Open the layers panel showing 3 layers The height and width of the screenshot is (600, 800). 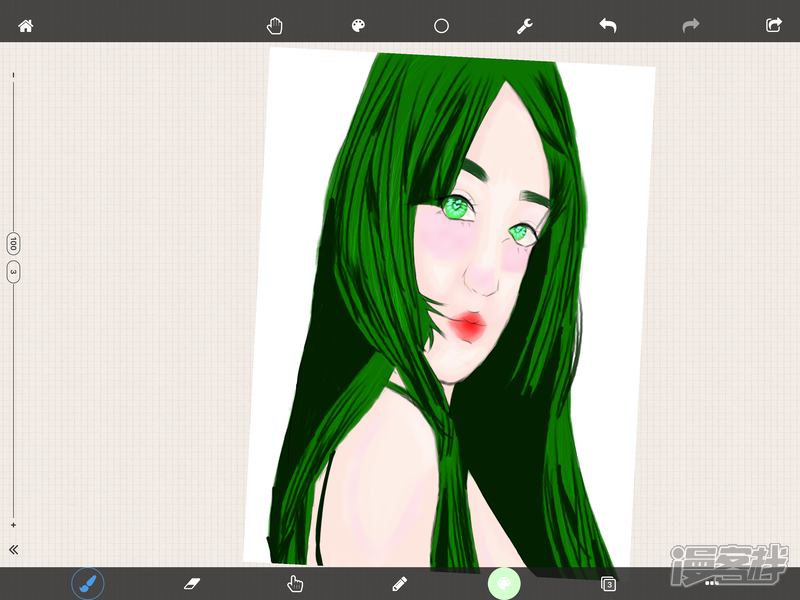[x=608, y=583]
